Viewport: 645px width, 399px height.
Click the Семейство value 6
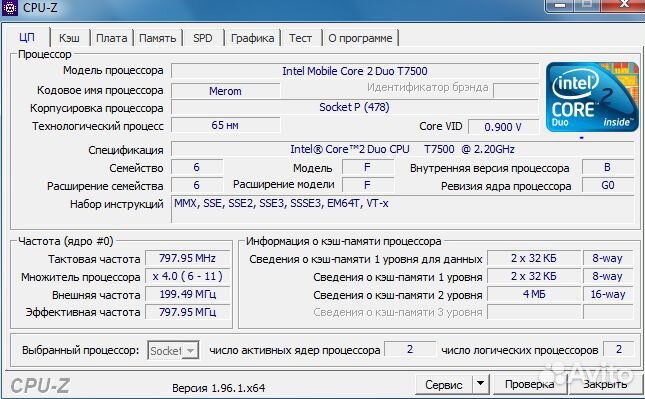tap(197, 167)
